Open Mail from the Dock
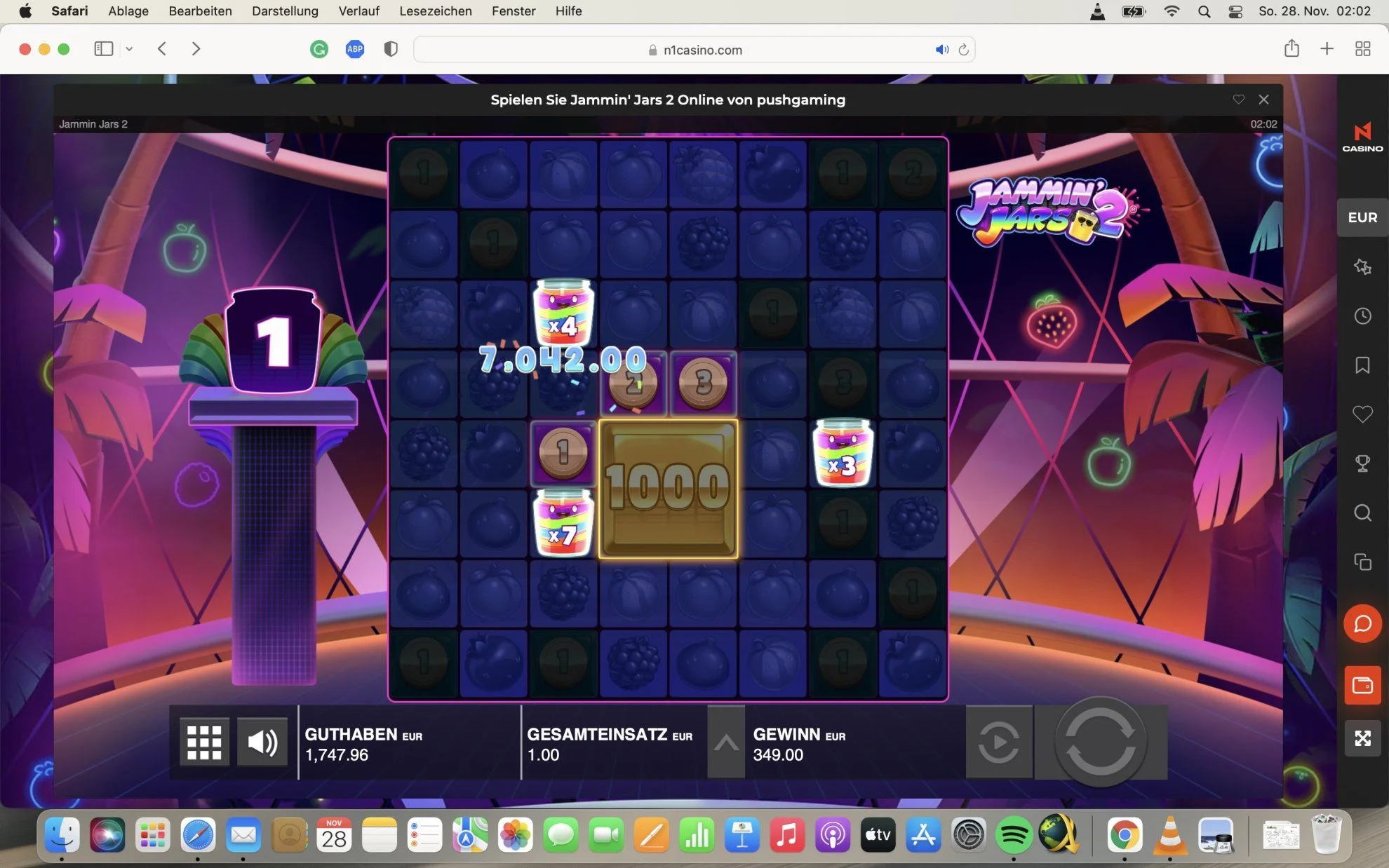Image resolution: width=1389 pixels, height=868 pixels. point(243,835)
